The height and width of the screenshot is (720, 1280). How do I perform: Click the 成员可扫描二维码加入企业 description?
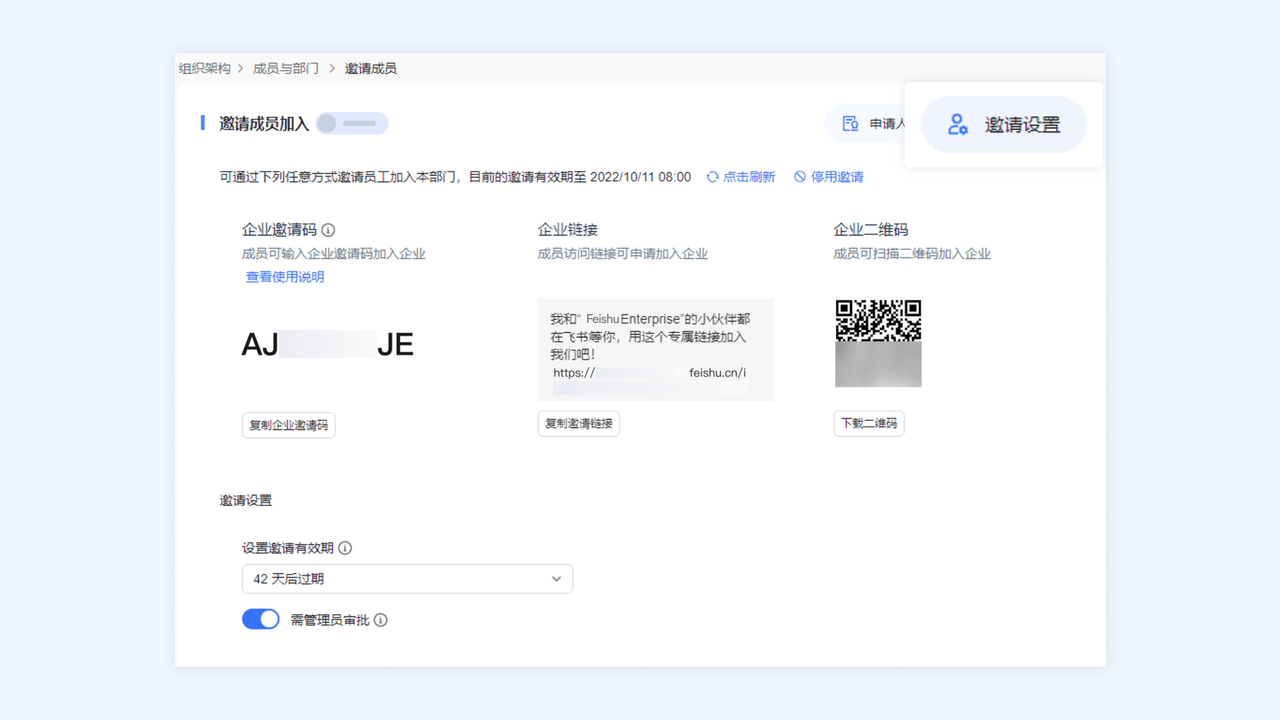(912, 254)
